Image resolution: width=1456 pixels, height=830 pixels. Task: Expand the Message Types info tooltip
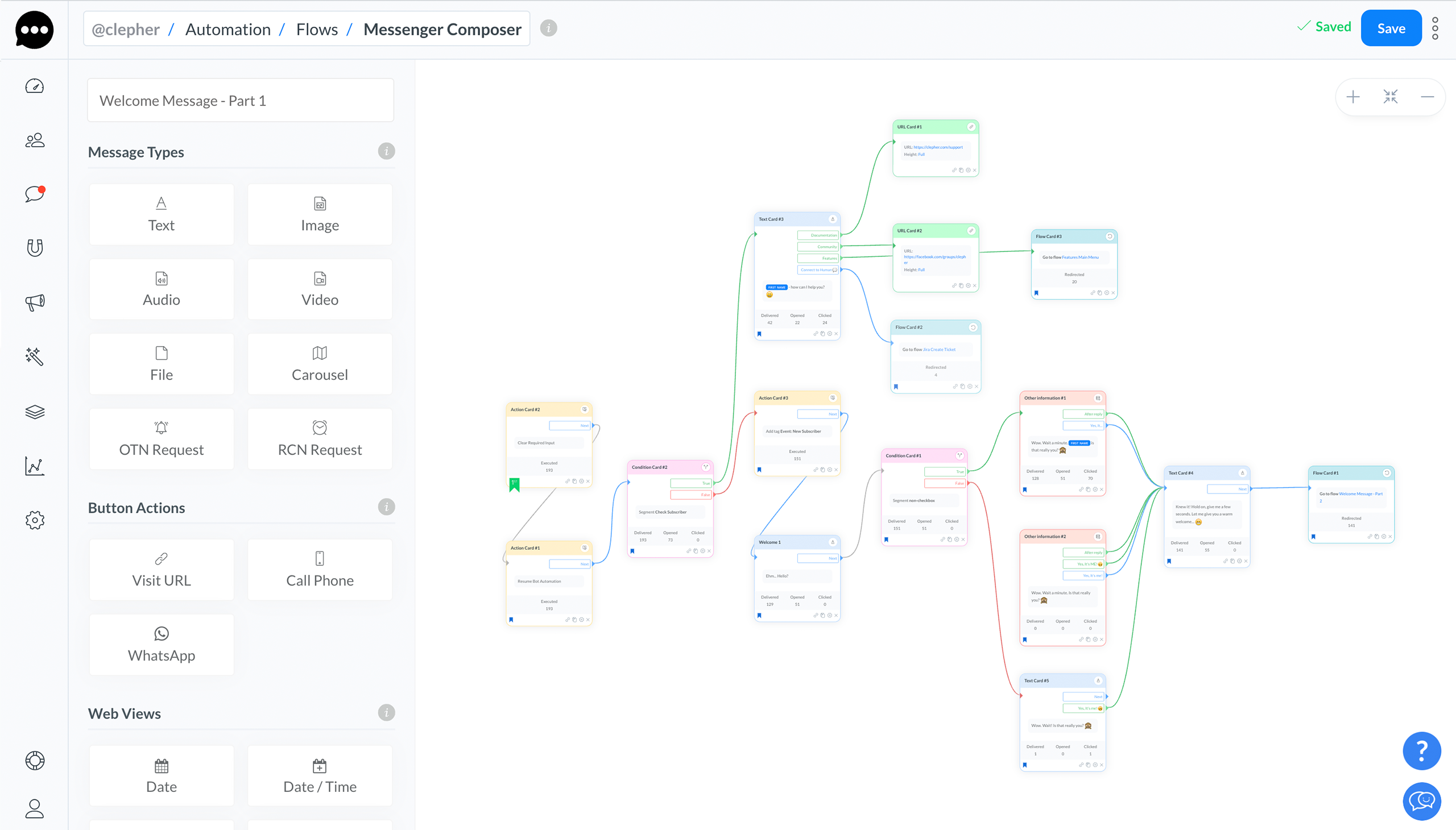point(387,151)
